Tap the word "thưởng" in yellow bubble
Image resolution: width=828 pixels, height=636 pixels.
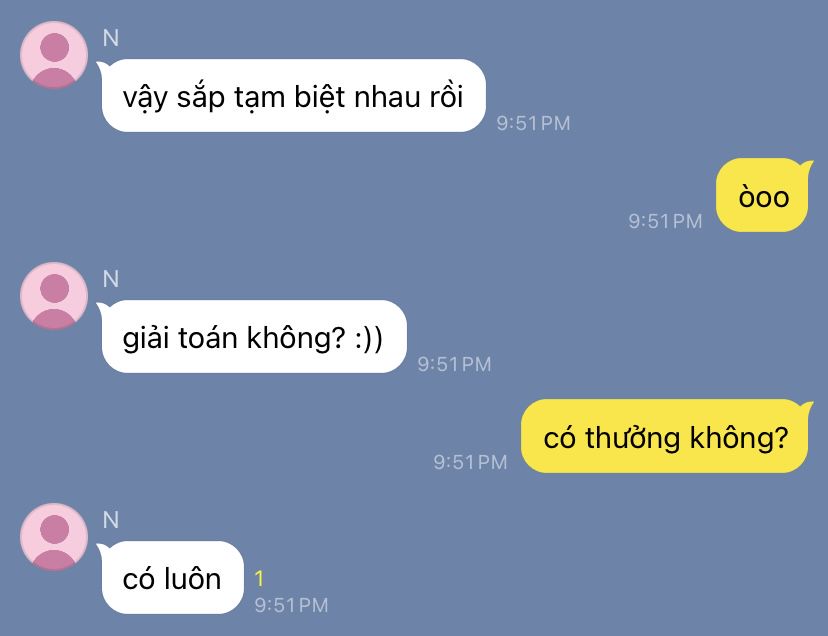pos(633,439)
